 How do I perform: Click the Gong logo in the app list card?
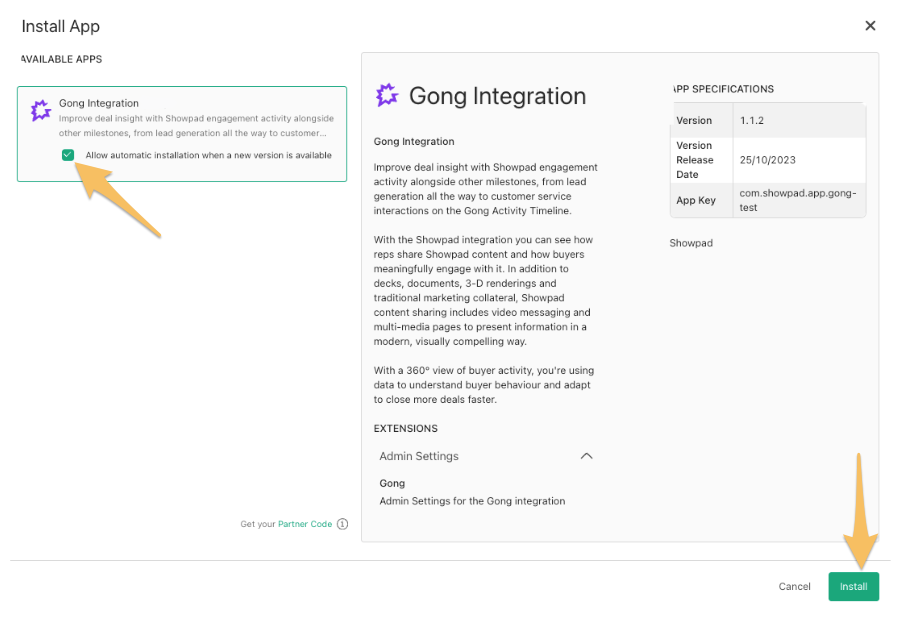(41, 110)
